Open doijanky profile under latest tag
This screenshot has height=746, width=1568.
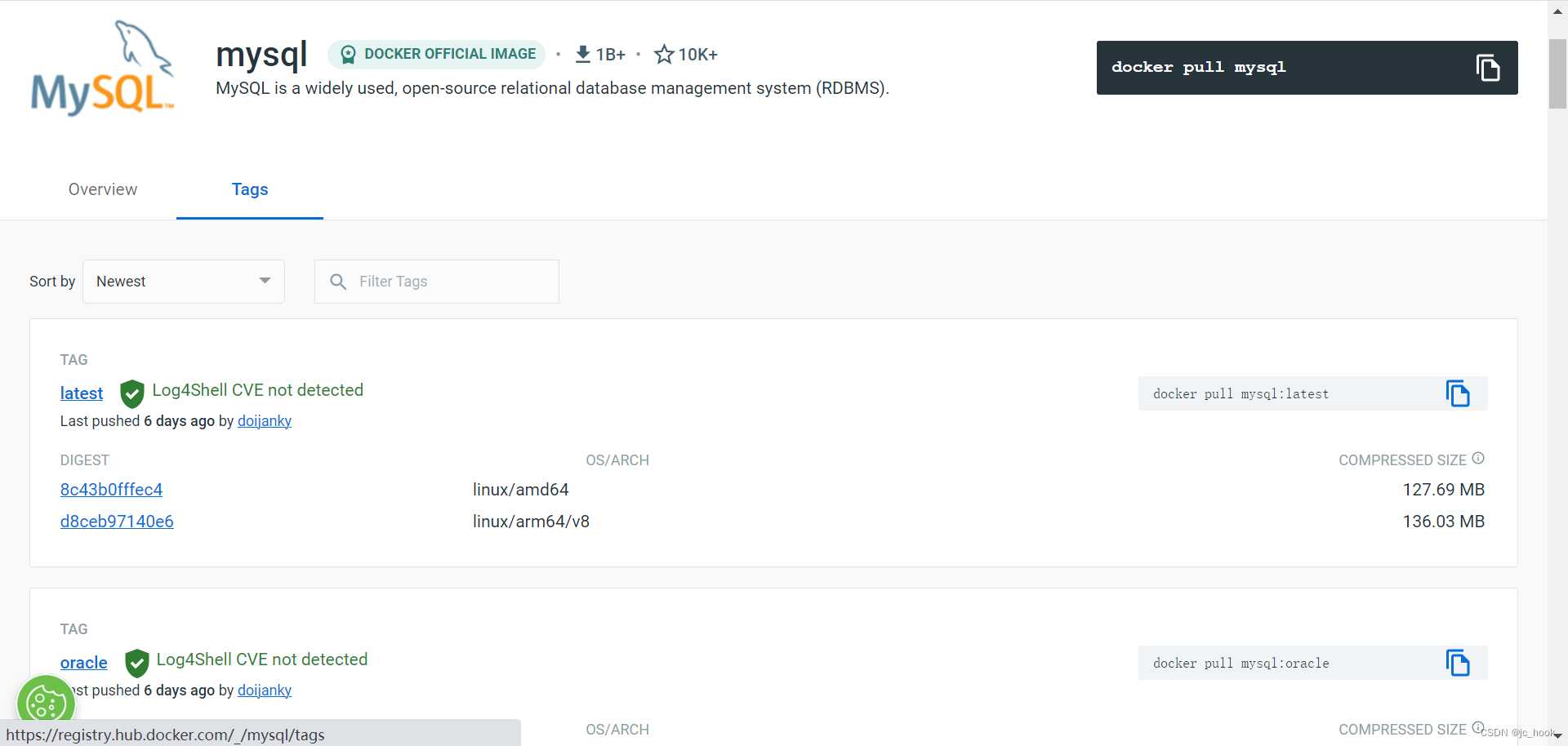264,421
